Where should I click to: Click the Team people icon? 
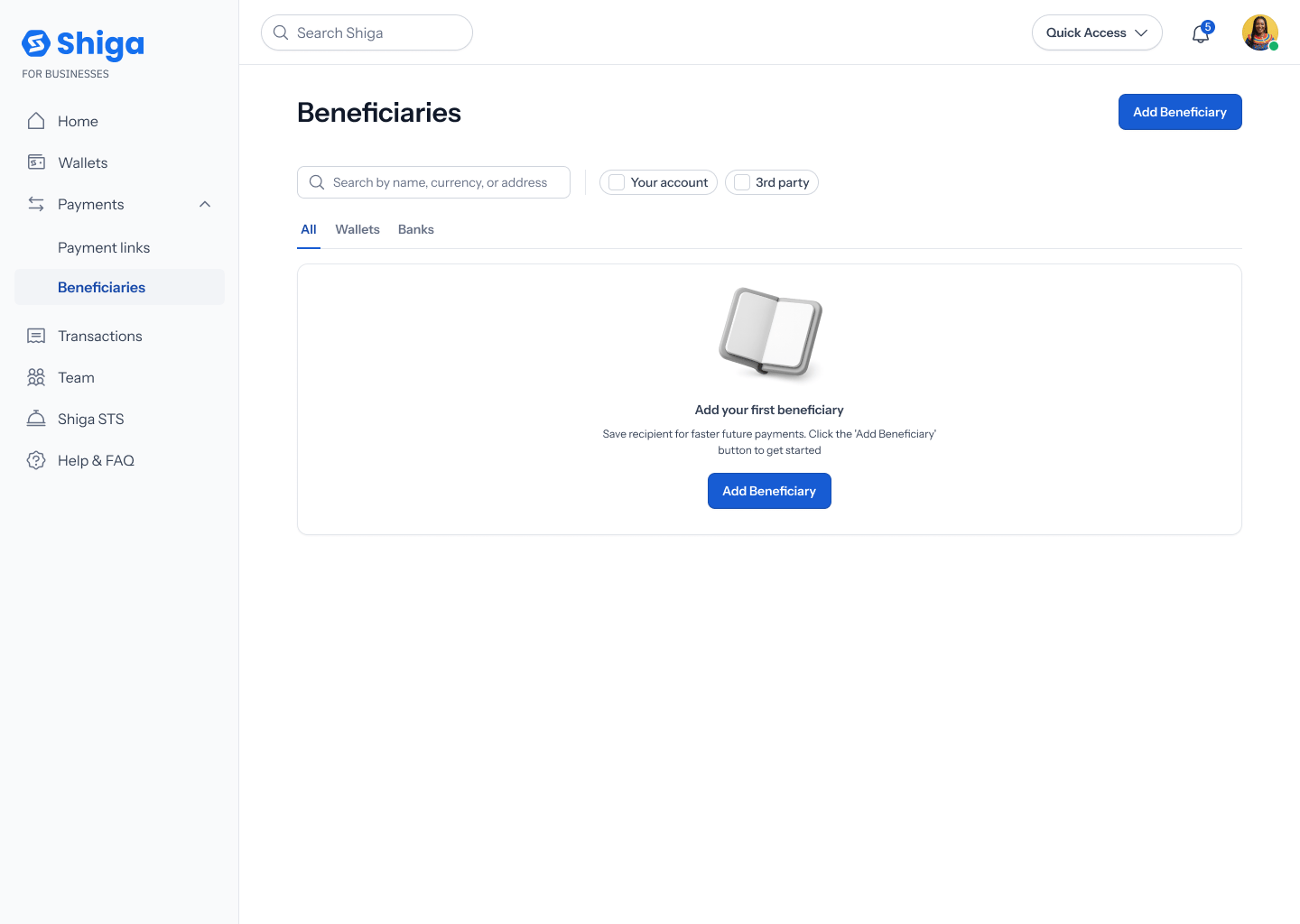point(36,377)
